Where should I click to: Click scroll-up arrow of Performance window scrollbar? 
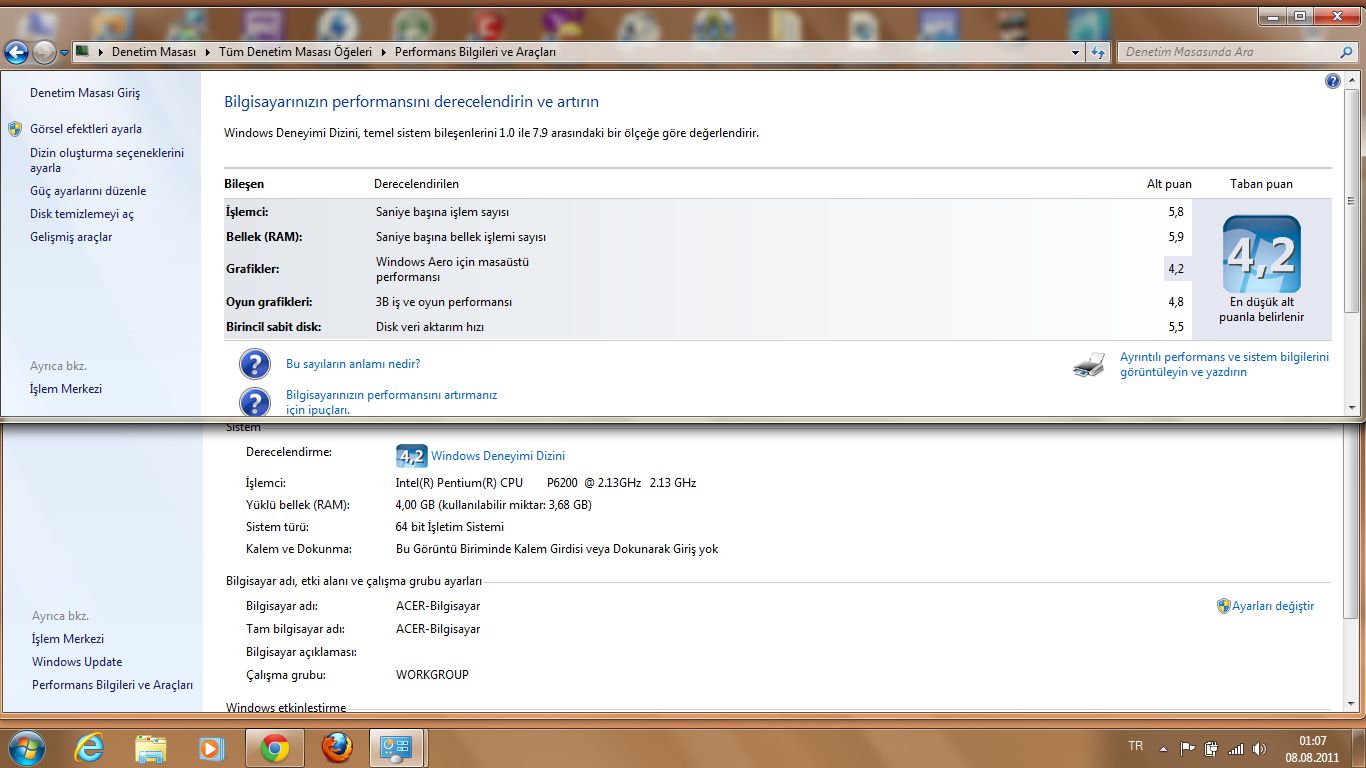pyautogui.click(x=1353, y=79)
